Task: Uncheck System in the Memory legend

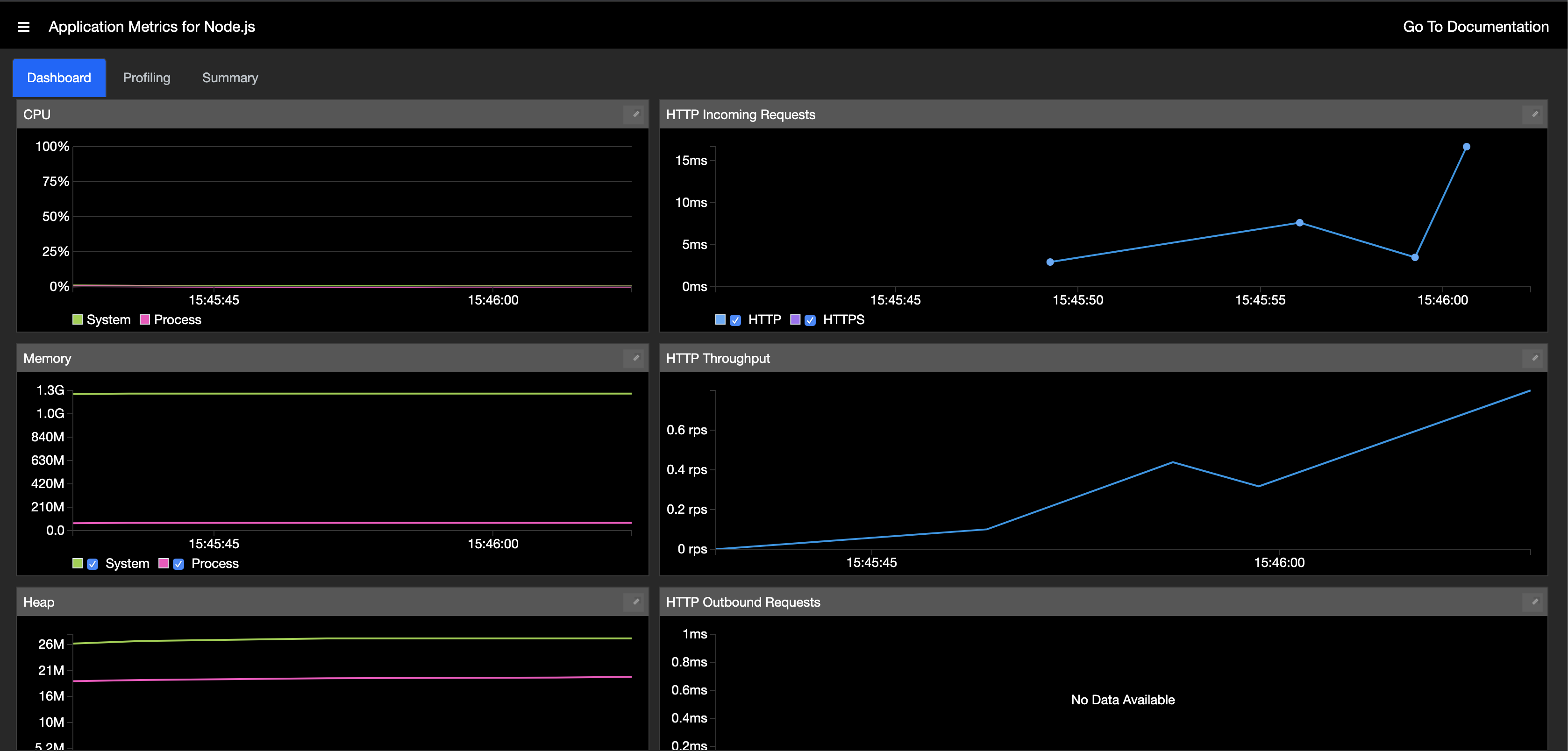Action: tap(93, 564)
